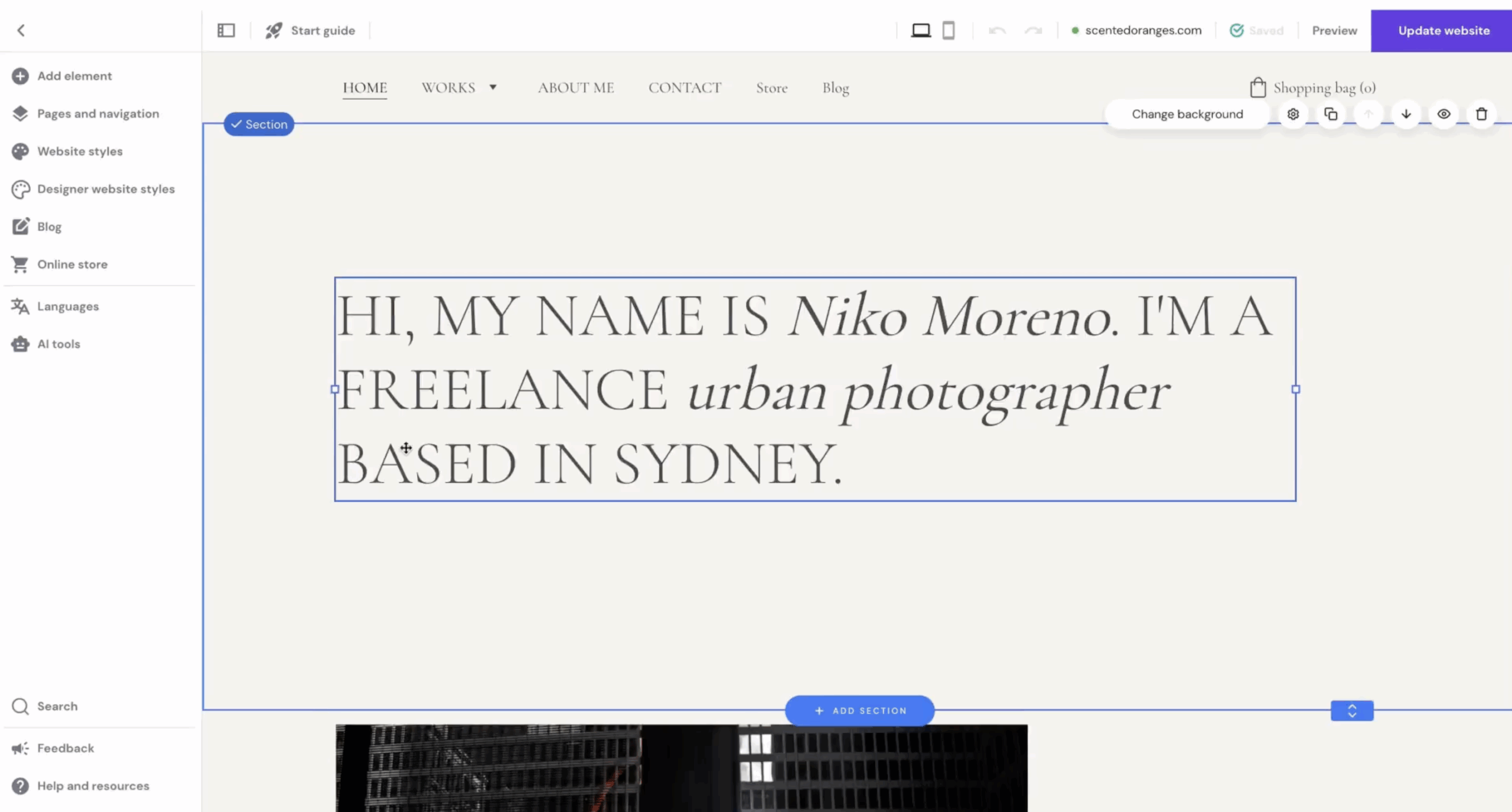Click the back arrow in sidebar
Viewport: 1512px width, 812px height.
pos(21,30)
